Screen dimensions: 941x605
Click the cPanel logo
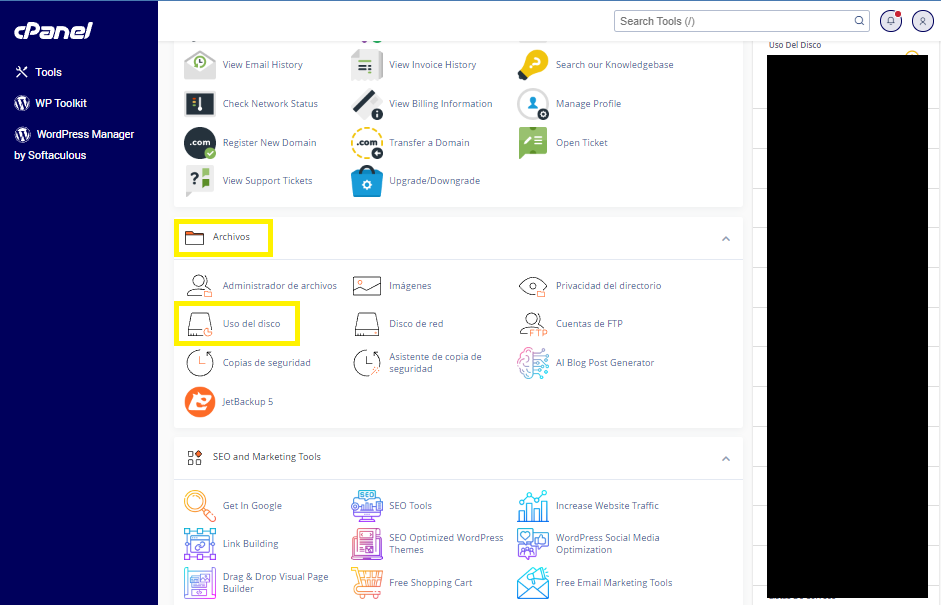[53, 31]
